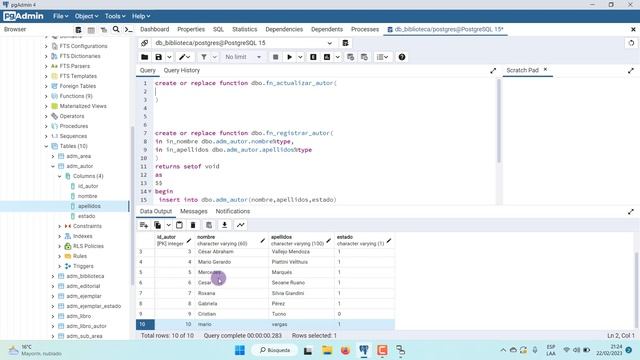The height and width of the screenshot is (360, 640).
Task: Open query tool help question mark
Action: 402,57
